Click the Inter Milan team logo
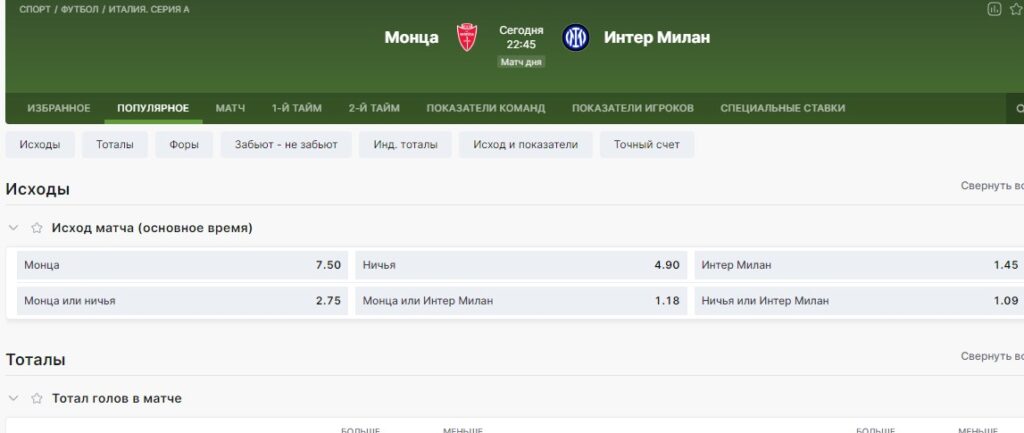This screenshot has width=1024, height=433. pyautogui.click(x=575, y=37)
